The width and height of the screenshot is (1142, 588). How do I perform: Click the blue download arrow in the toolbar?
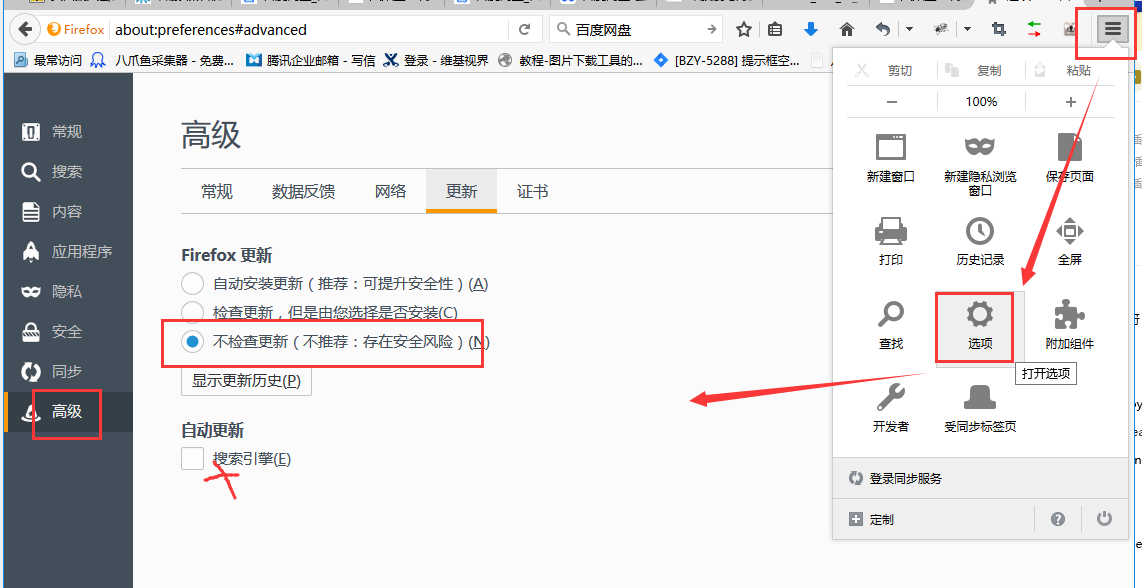point(810,30)
